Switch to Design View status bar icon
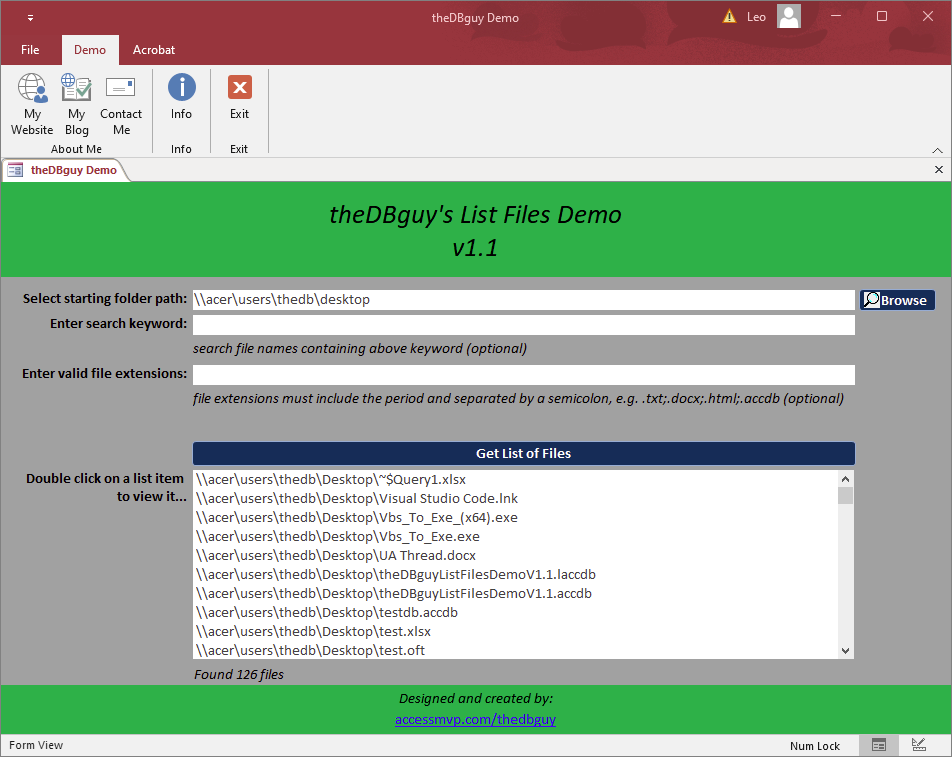 point(919,745)
